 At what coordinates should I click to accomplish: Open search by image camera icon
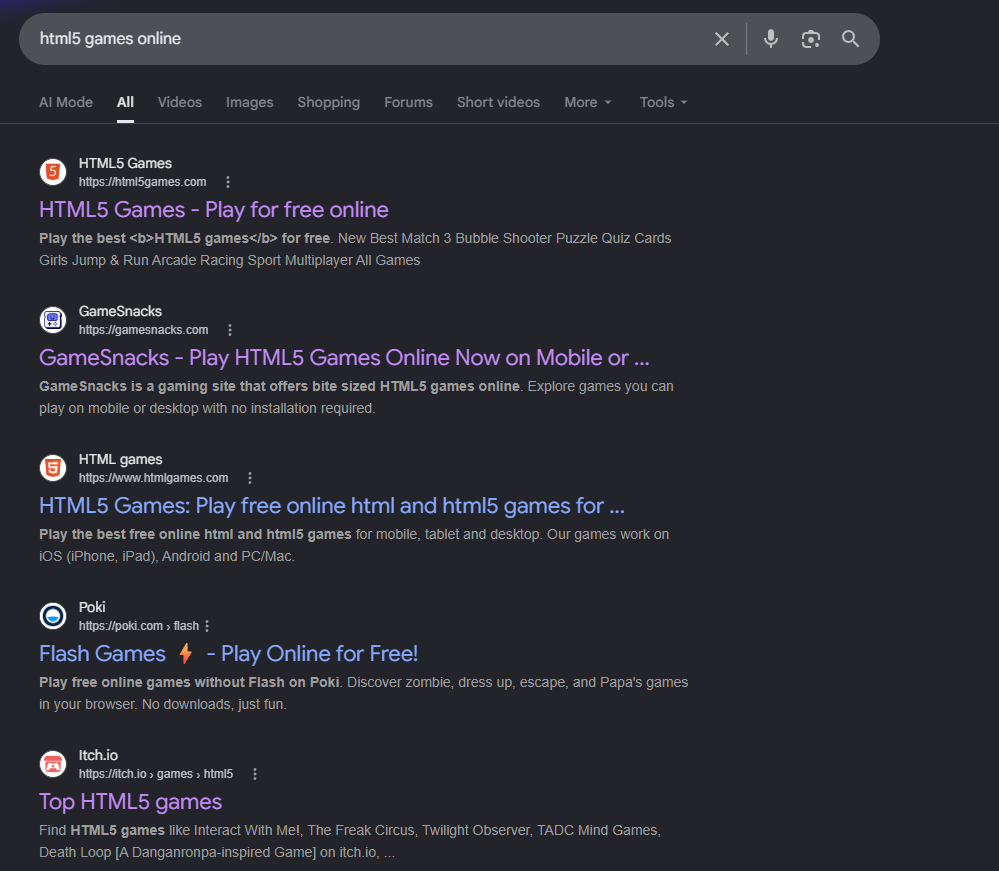tap(810, 39)
